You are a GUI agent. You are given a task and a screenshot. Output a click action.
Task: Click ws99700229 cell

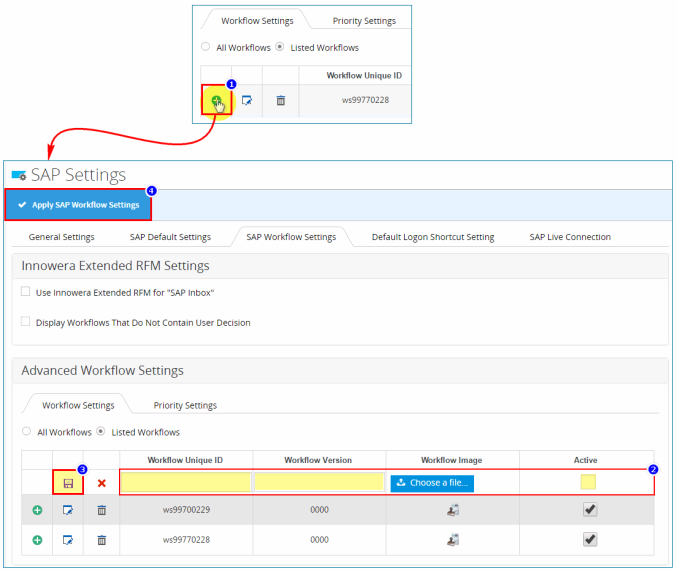point(186,510)
